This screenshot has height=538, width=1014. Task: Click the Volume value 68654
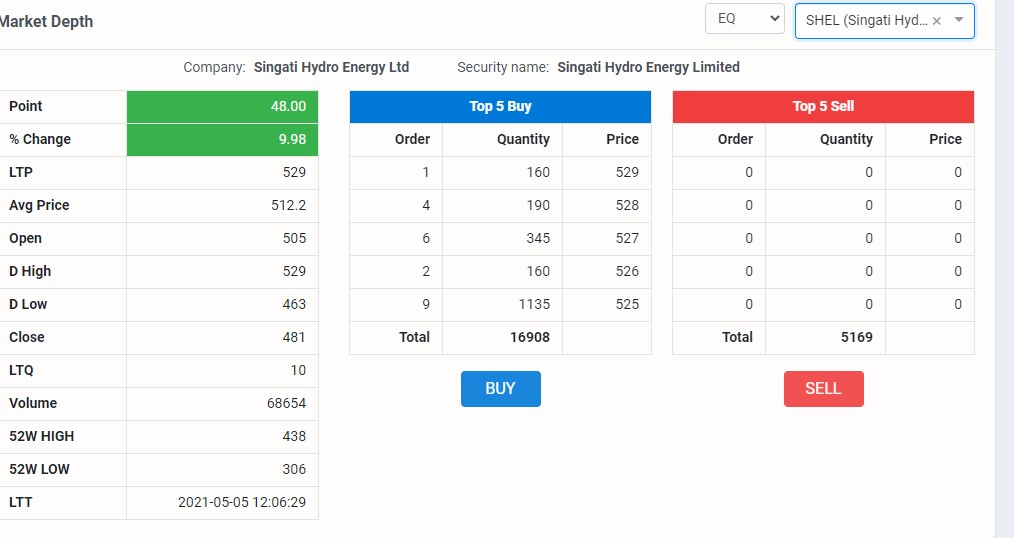coord(286,403)
